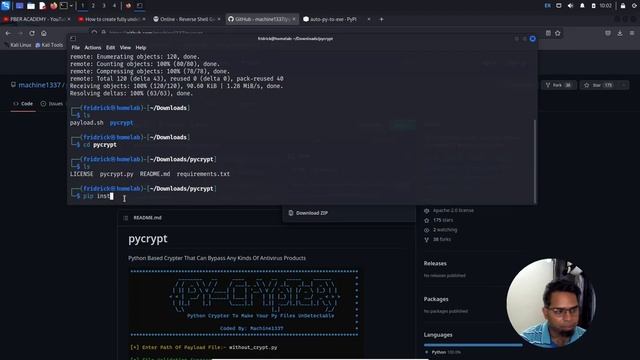Open the terminal Actions menu
Image resolution: width=640 pixels, height=360 pixels.
[93, 48]
